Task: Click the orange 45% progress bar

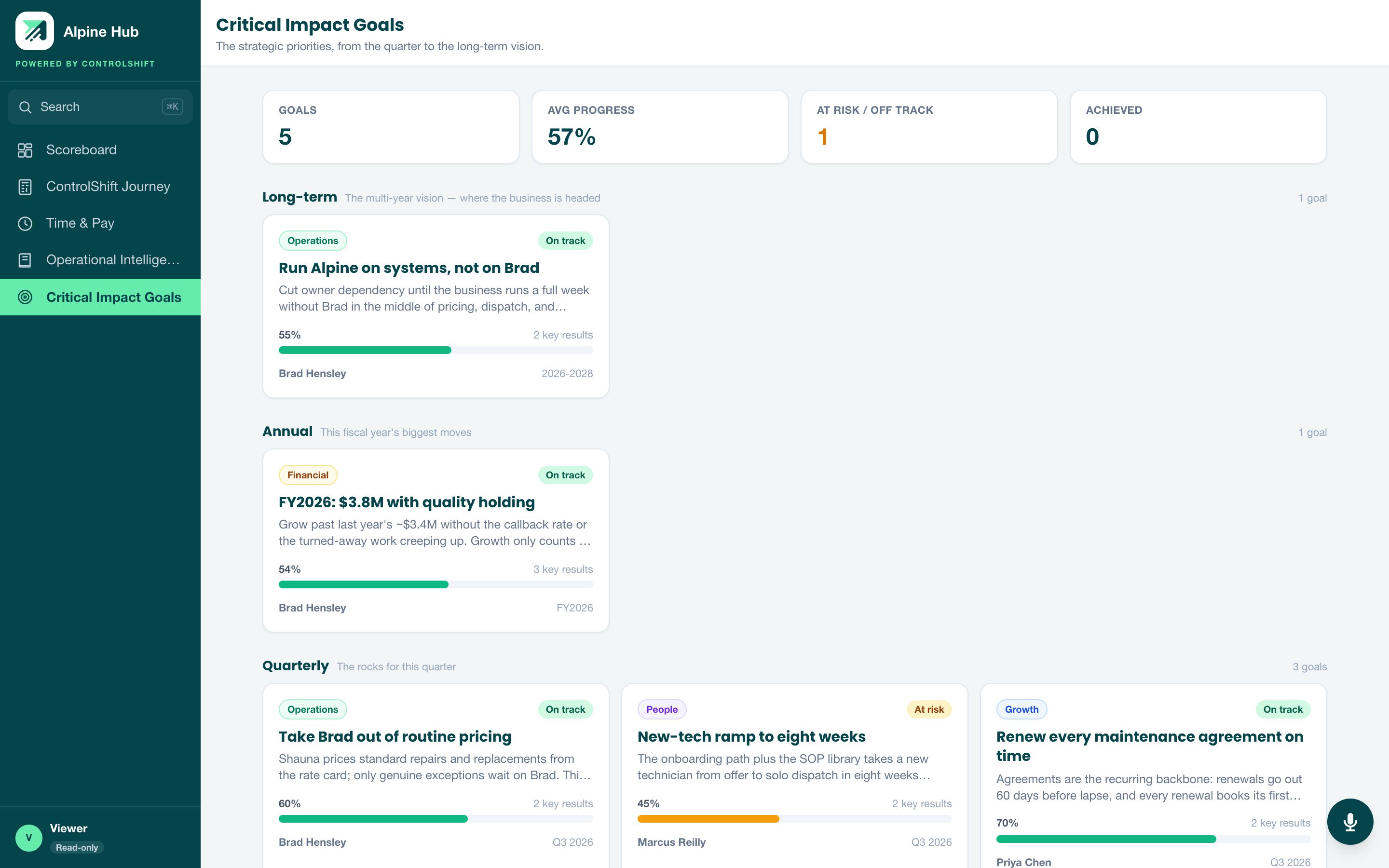Action: [794, 819]
